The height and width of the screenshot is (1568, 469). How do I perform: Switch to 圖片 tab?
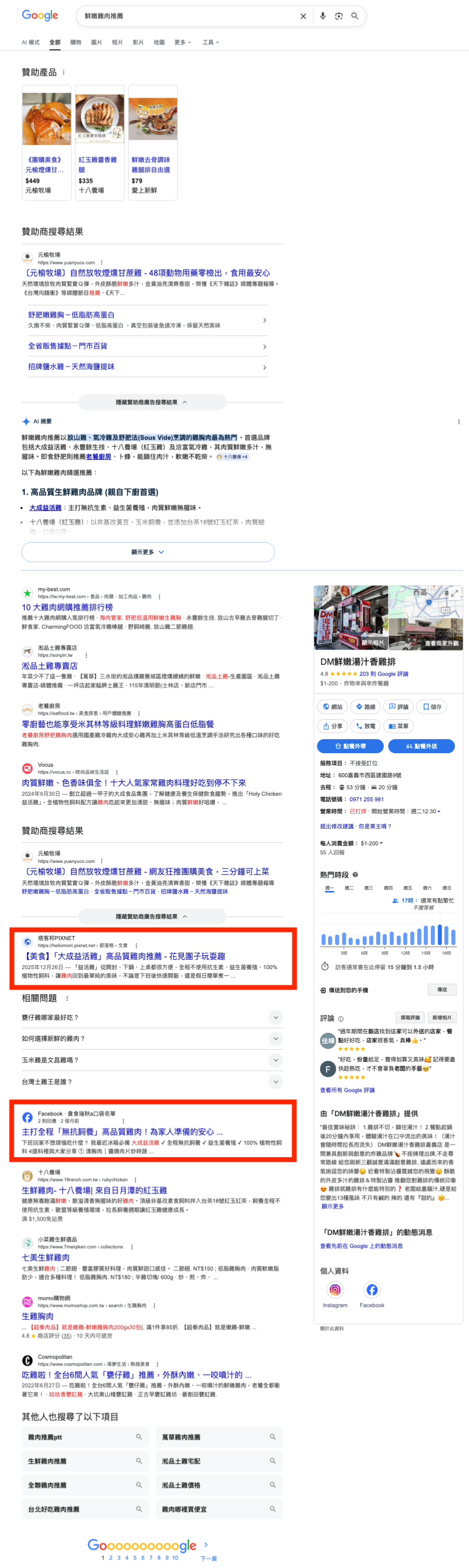[x=97, y=43]
